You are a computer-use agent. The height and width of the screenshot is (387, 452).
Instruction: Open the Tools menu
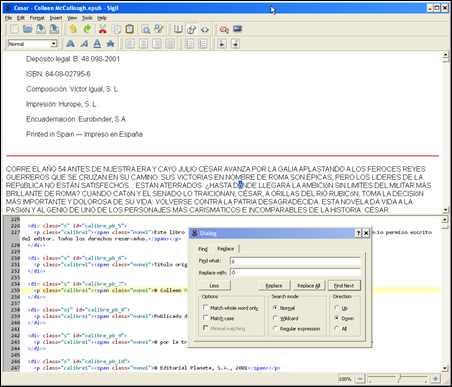click(87, 18)
